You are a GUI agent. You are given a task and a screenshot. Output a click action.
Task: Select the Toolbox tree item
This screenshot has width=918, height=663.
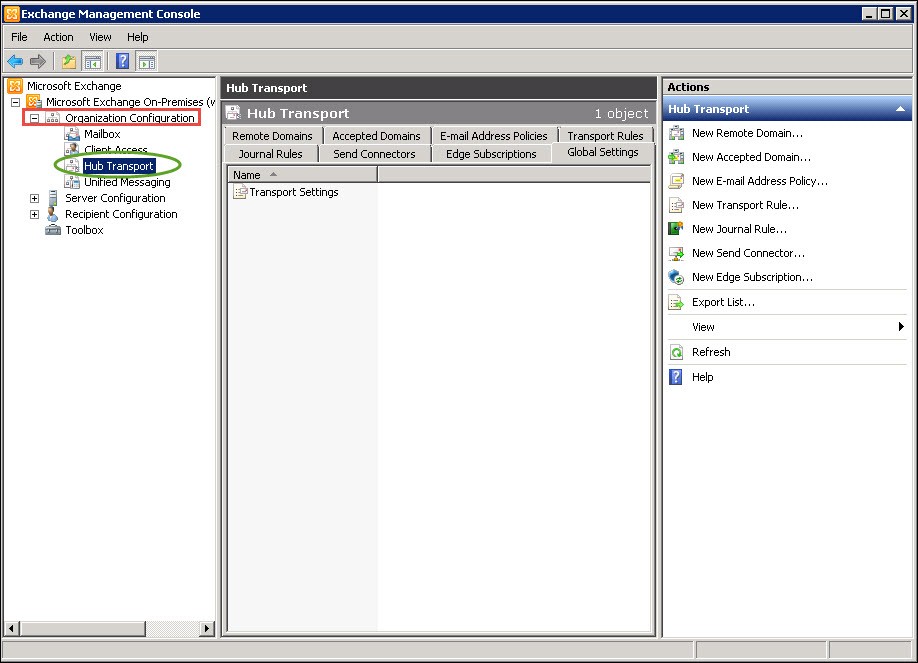click(84, 230)
